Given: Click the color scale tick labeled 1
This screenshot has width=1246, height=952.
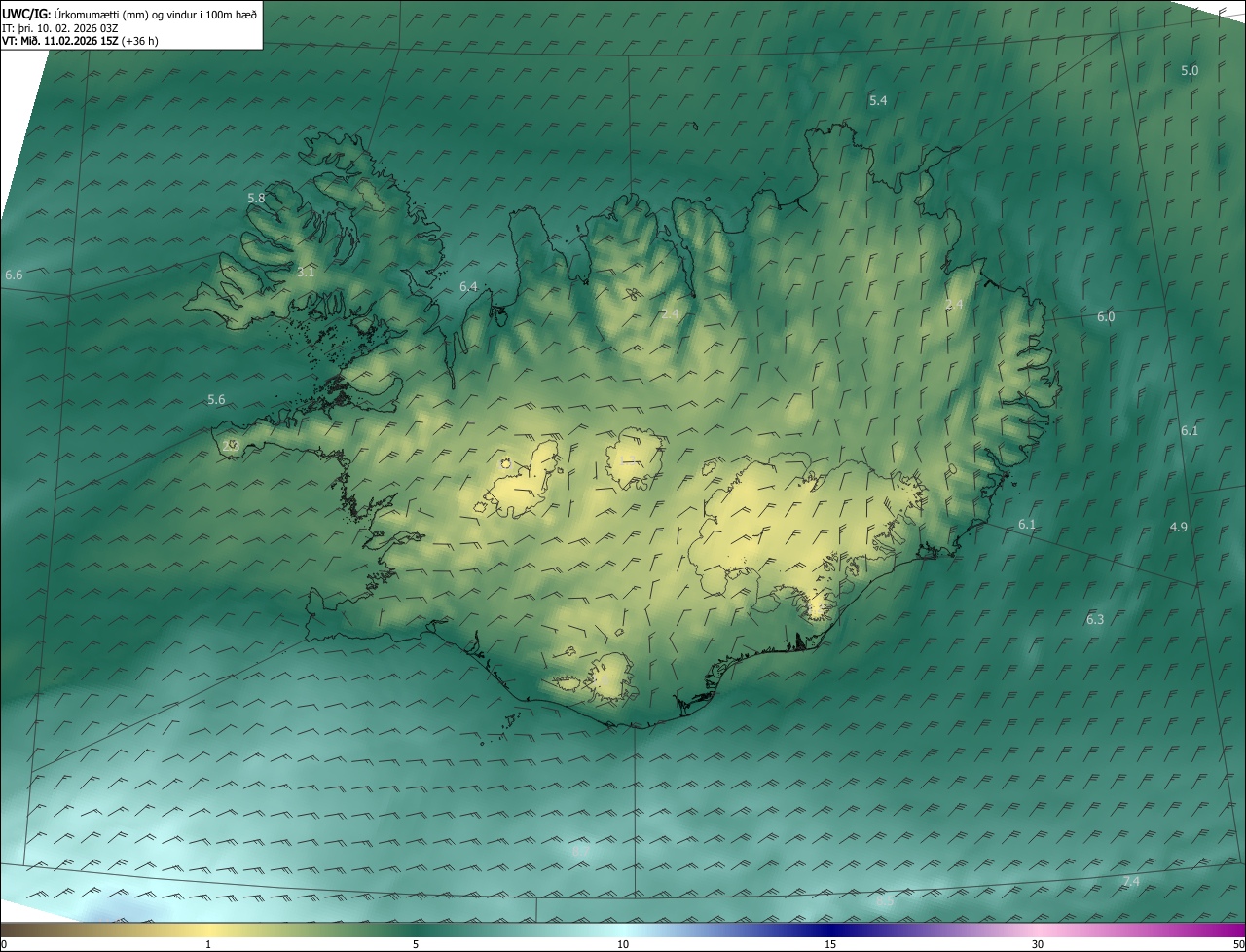Looking at the screenshot, I should (x=208, y=944).
